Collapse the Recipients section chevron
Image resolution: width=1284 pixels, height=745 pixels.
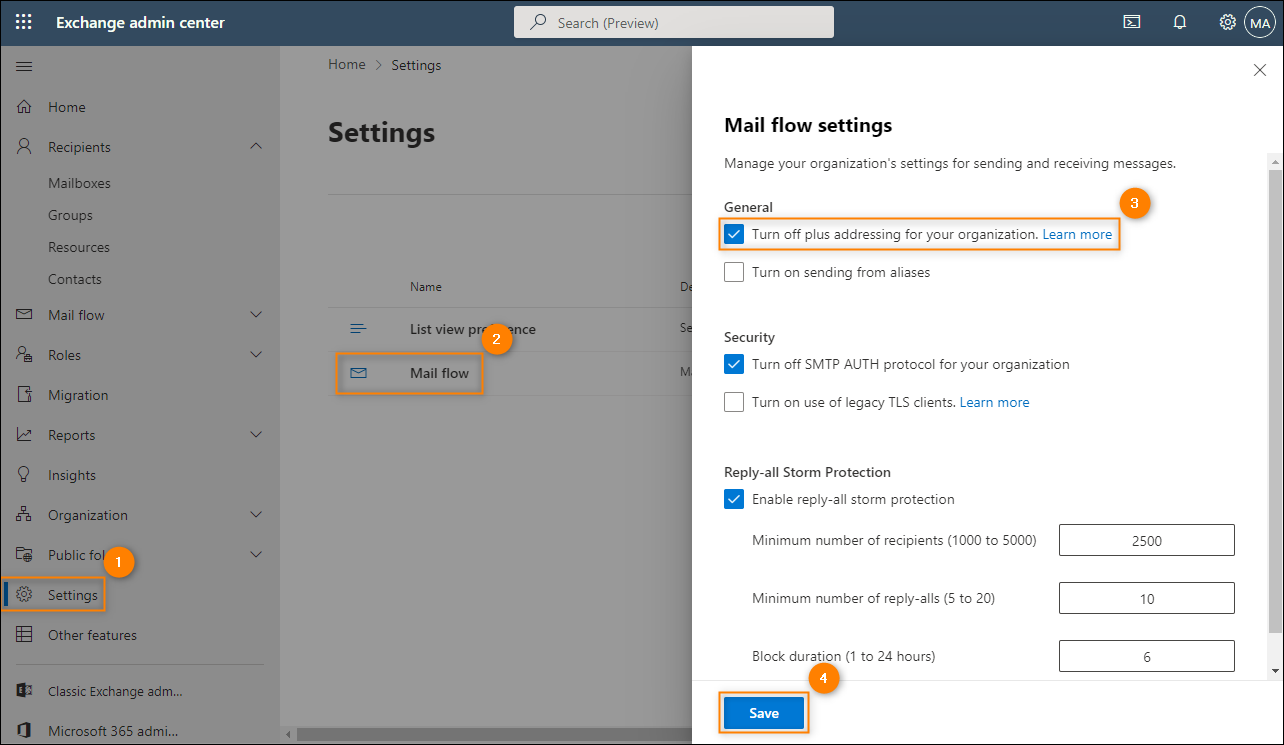coord(256,147)
